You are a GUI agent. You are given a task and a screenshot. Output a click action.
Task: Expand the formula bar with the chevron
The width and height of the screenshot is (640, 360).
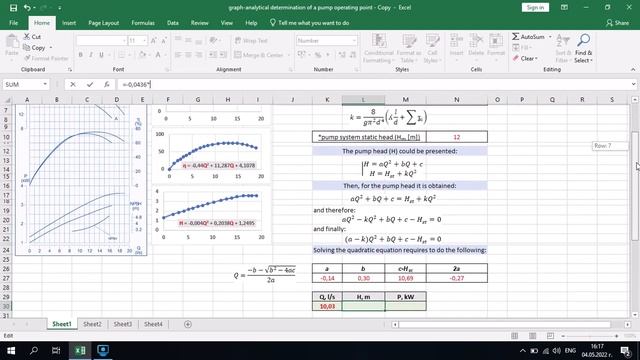[x=633, y=84]
